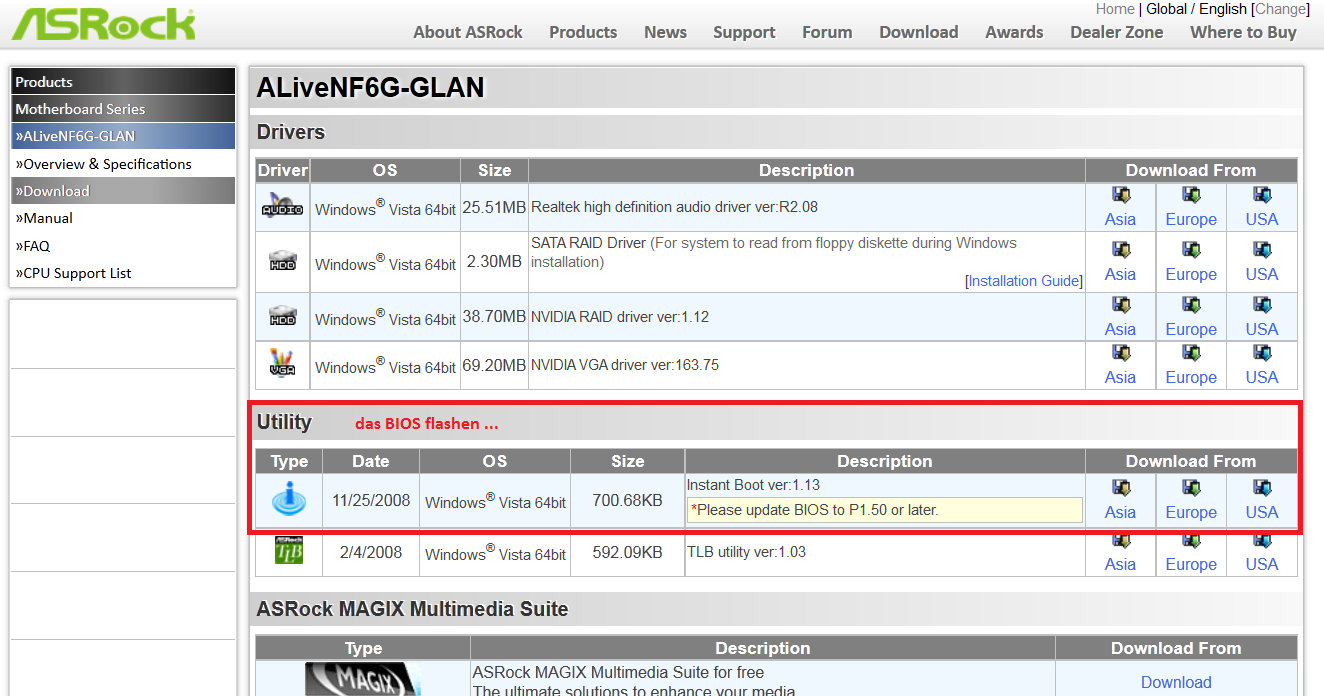This screenshot has height=696, width=1324.
Task: Click the Realtek audio driver icon
Action: click(x=282, y=207)
